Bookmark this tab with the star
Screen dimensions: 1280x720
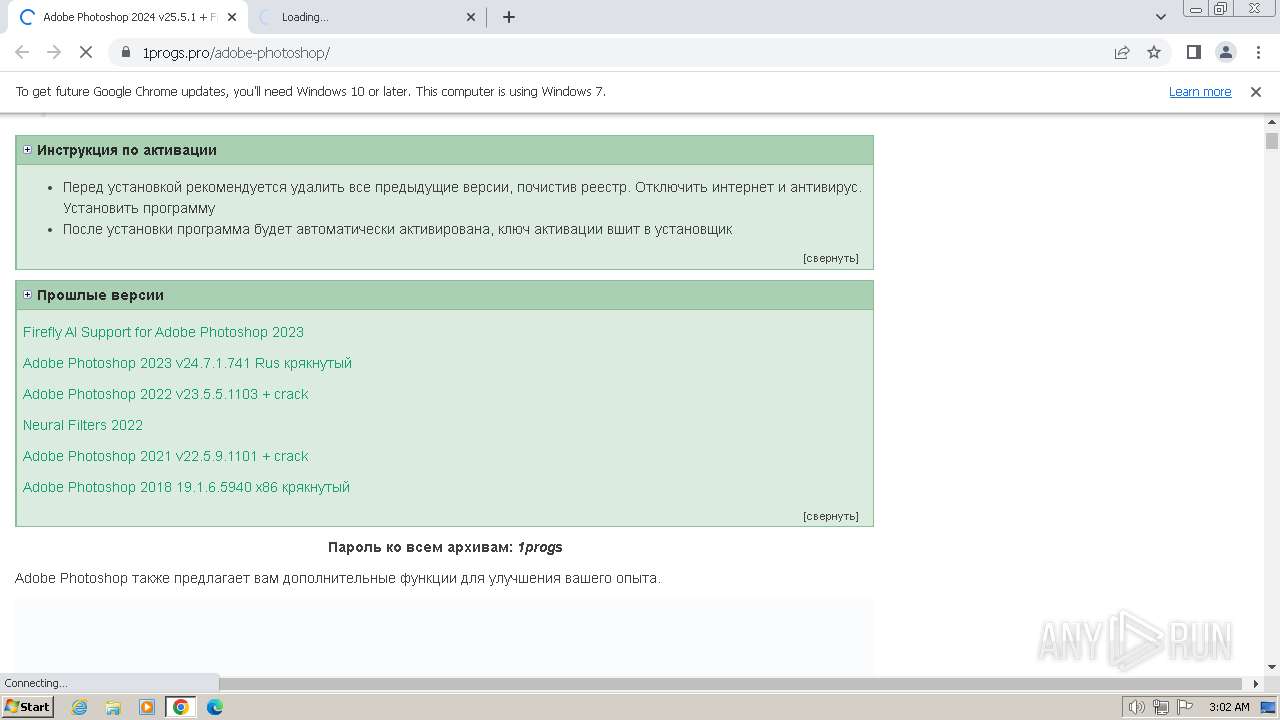point(1154,52)
